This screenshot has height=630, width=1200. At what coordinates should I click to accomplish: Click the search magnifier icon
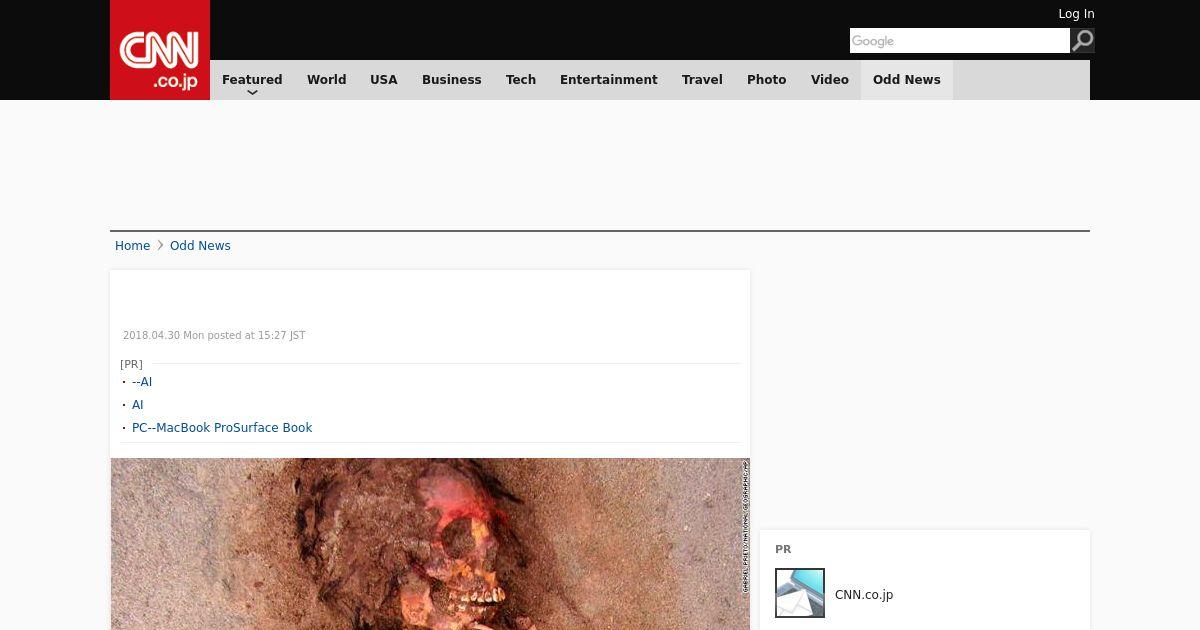coord(1082,40)
